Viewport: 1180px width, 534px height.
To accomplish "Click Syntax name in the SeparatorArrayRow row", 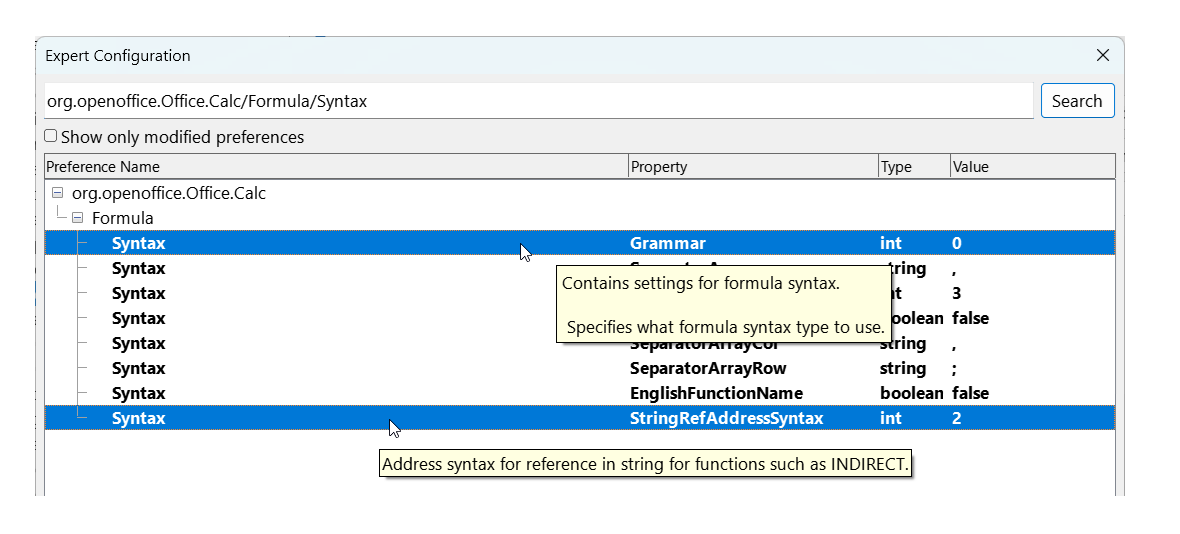I will coord(138,369).
